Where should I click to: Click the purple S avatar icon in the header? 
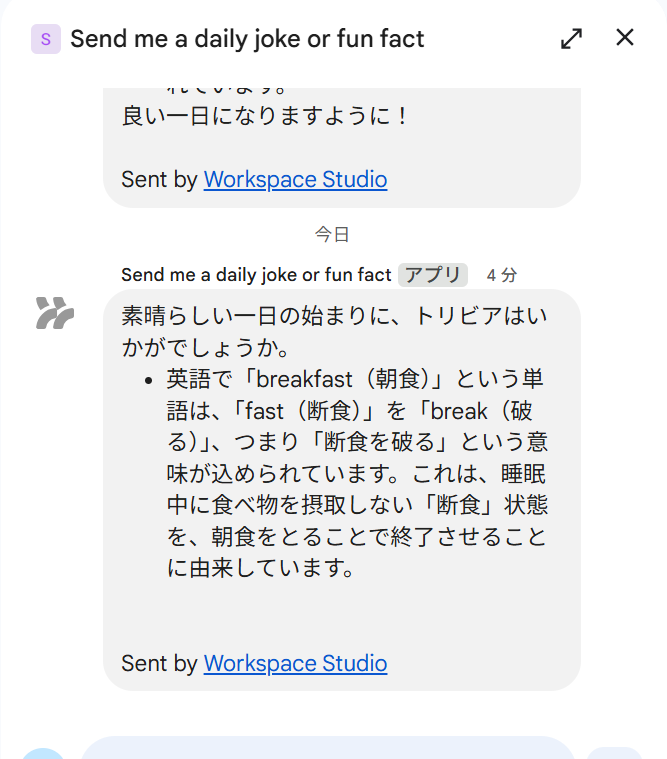pyautogui.click(x=46, y=39)
